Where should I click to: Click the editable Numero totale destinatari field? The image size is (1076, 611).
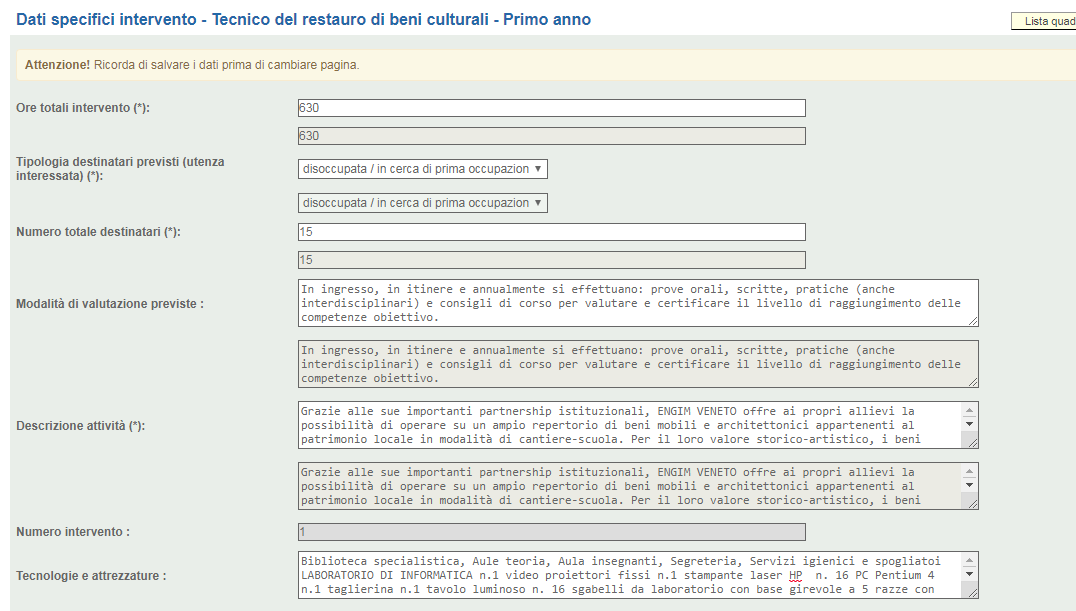551,232
